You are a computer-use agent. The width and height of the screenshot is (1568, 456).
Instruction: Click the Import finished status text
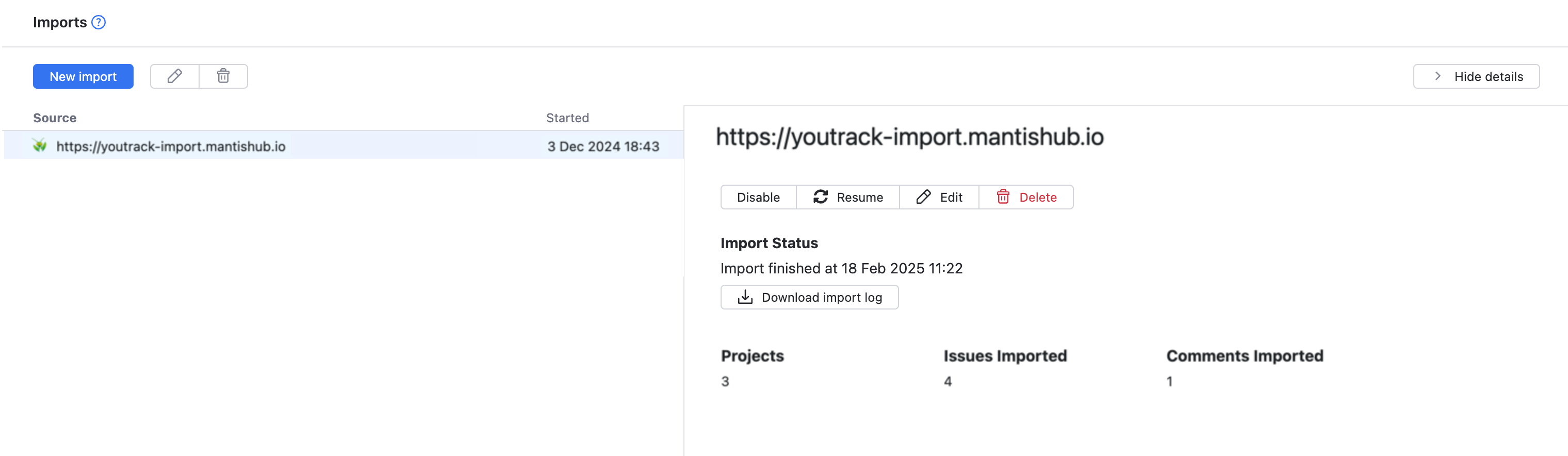pos(841,268)
